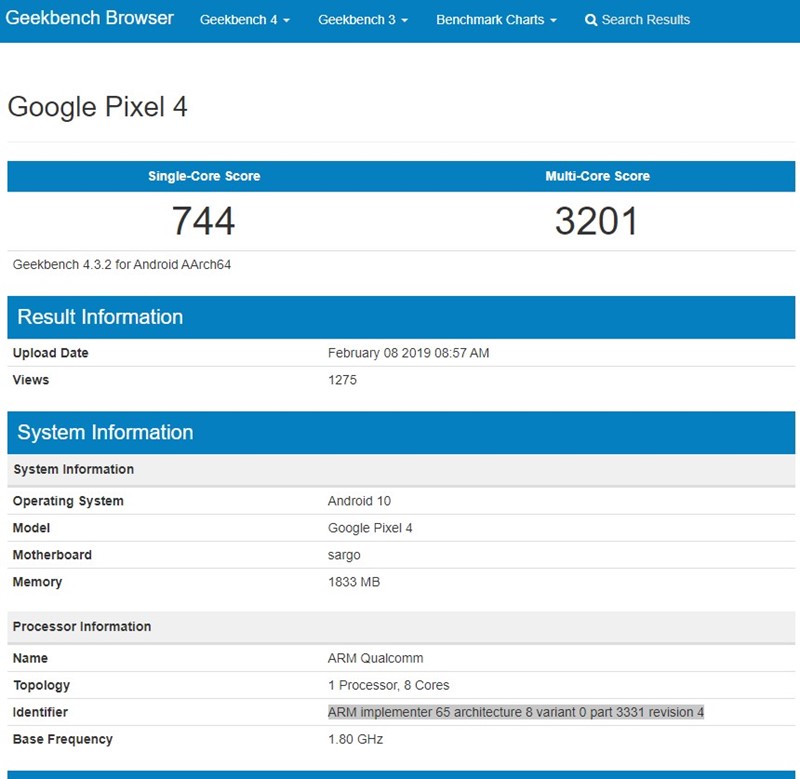Viewport: 800px width, 779px height.
Task: Click the Base Frequency value 1.80 GHz
Action: [x=355, y=739]
